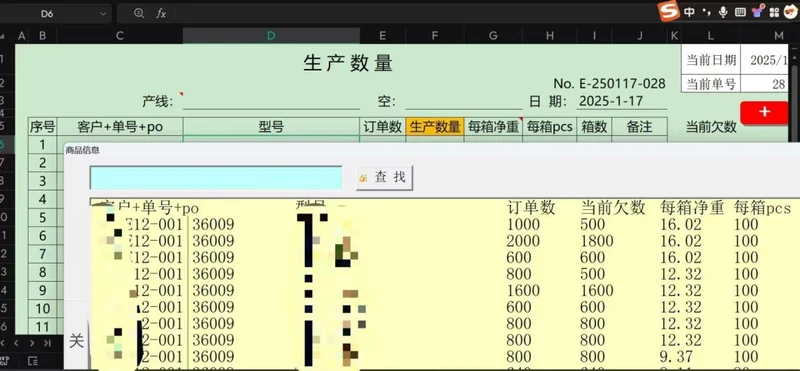Click the cat avatar icon
The width and height of the screenshot is (800, 371).
coord(791,11)
